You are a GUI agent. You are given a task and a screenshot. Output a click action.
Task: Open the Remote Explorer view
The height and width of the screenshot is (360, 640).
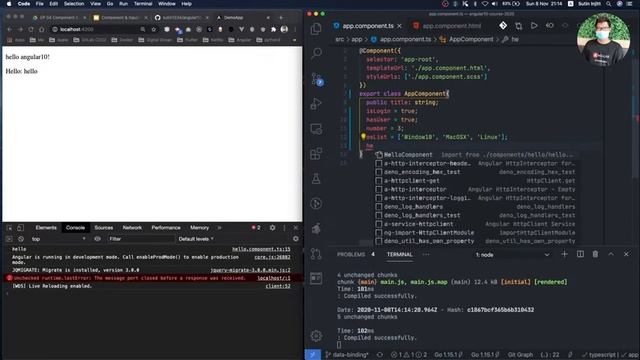(x=316, y=129)
